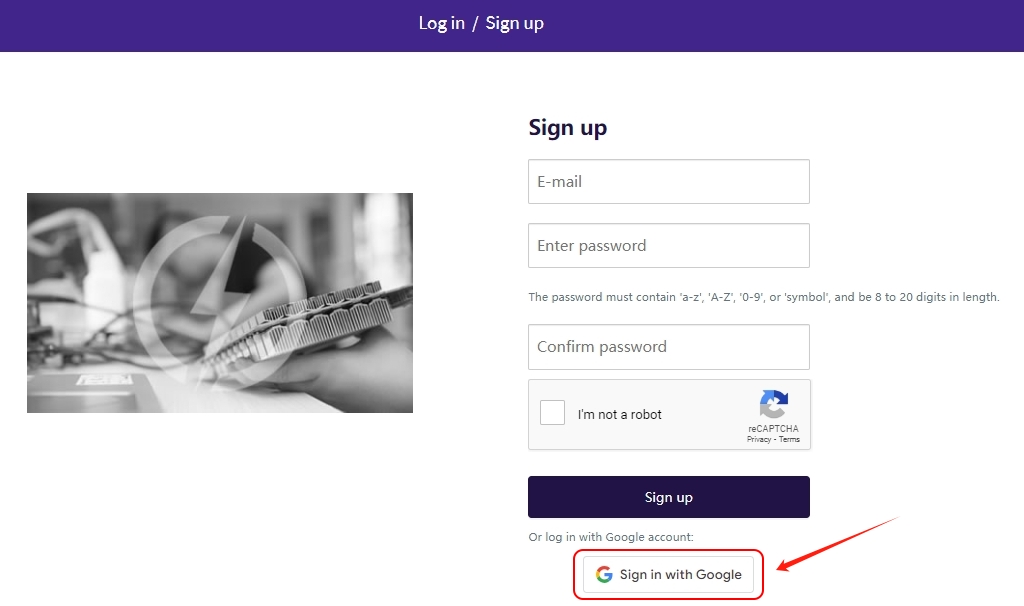Image resolution: width=1024 pixels, height=606 pixels.
Task: Click the Google 'G' logo icon
Action: 604,575
